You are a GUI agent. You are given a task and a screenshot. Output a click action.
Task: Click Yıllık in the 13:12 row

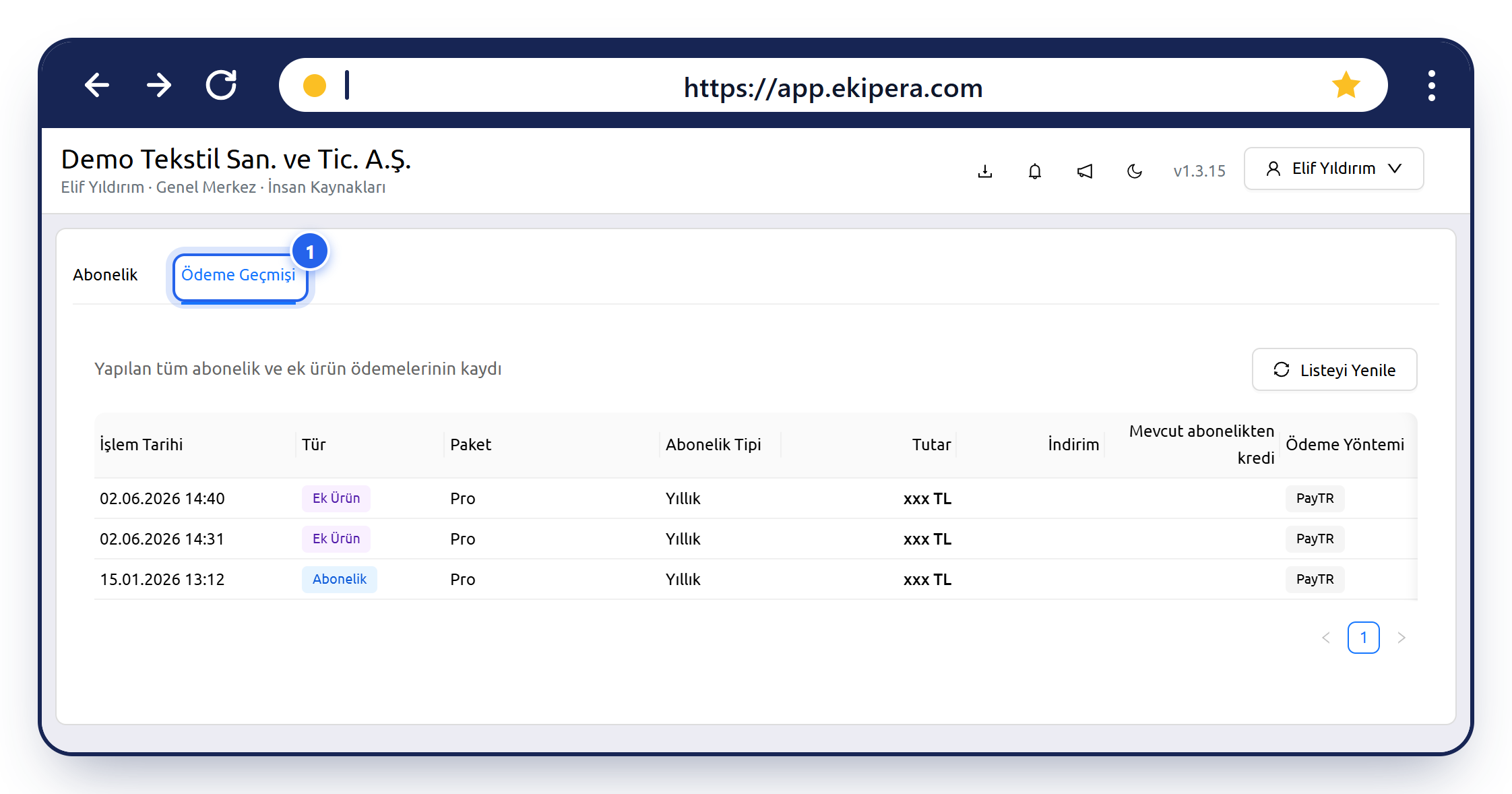tap(683, 580)
